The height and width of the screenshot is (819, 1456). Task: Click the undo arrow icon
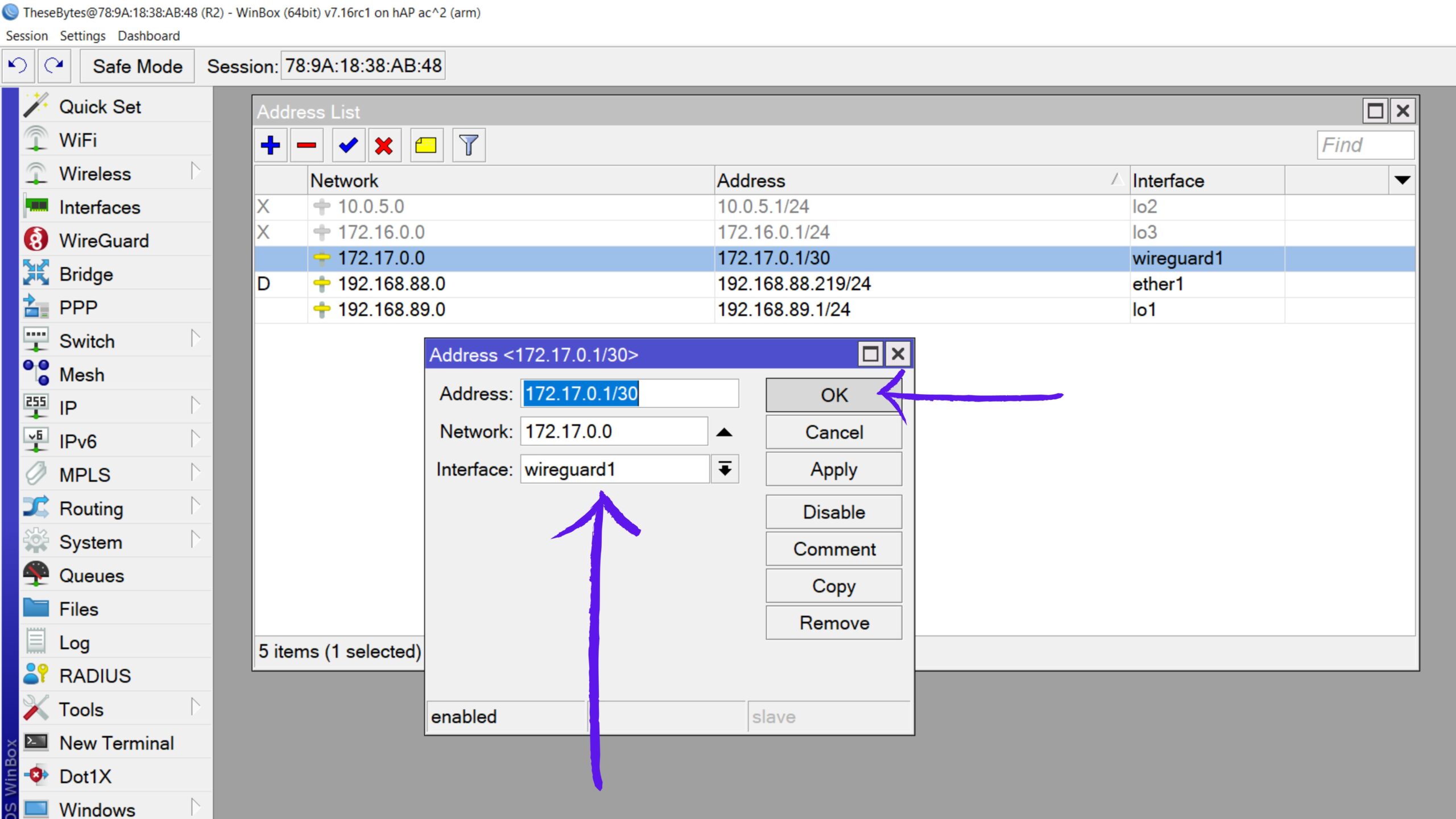pyautogui.click(x=18, y=65)
